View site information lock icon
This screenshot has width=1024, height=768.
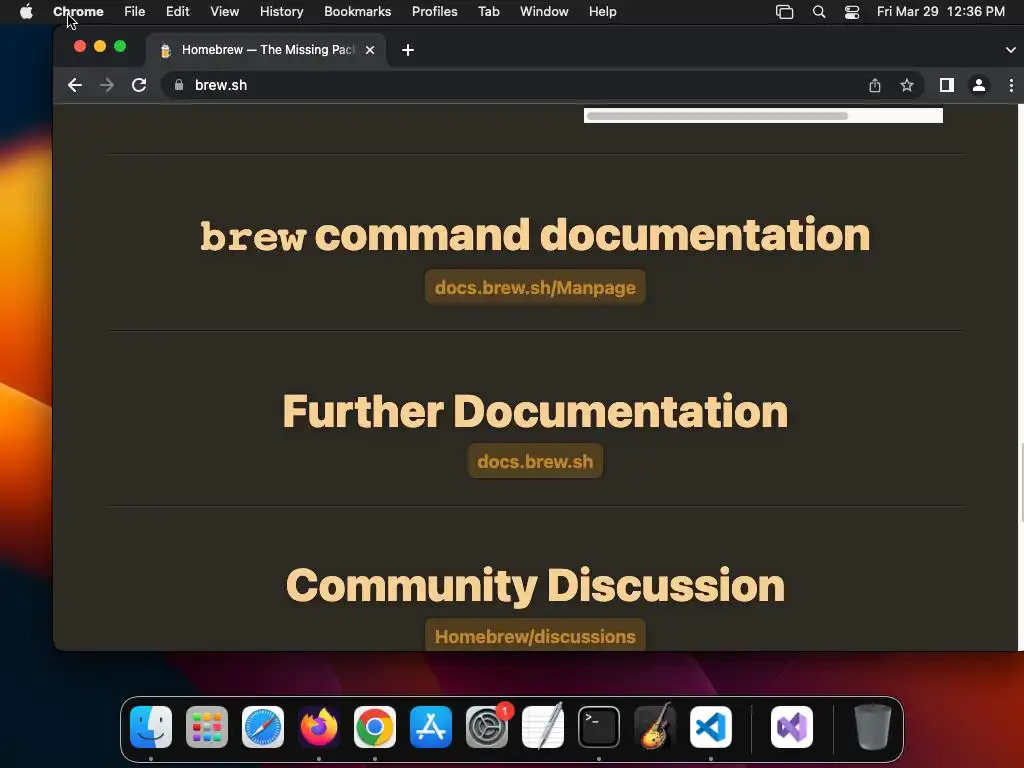coord(179,85)
